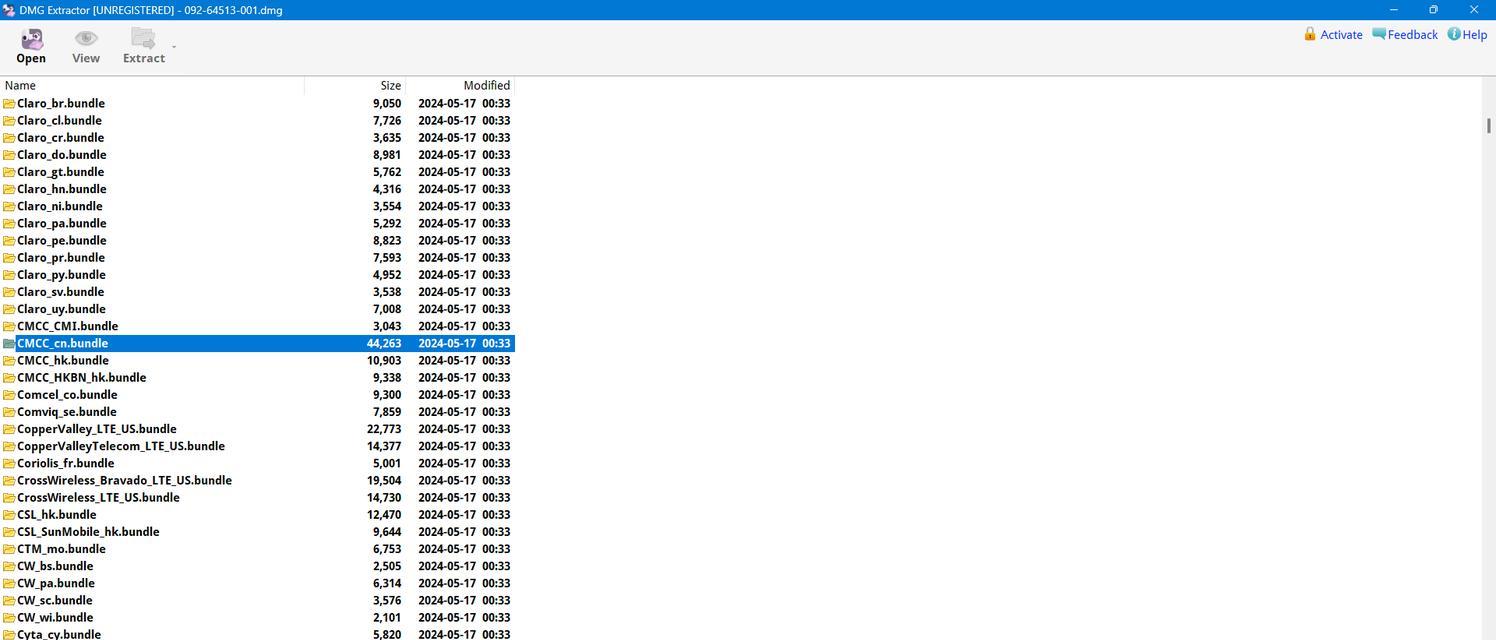The height and width of the screenshot is (640, 1496).
Task: Open a DMG file with Open button
Action: tap(31, 46)
